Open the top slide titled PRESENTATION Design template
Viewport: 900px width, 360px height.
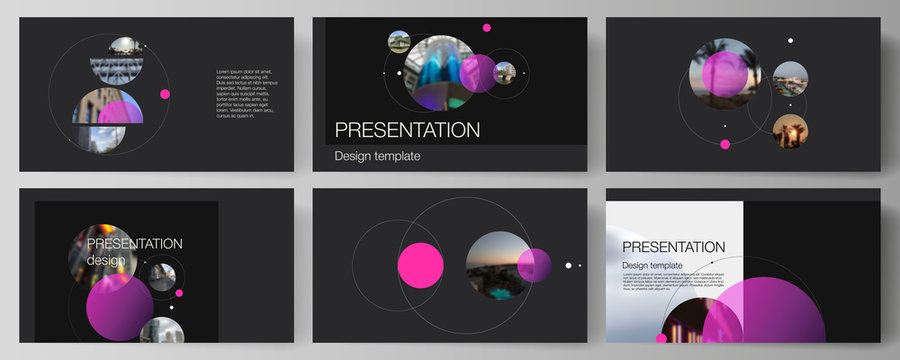pos(450,94)
